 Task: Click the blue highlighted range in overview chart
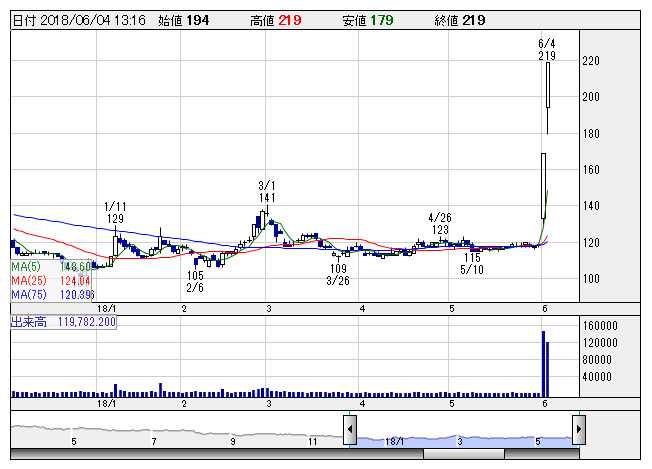click(464, 435)
